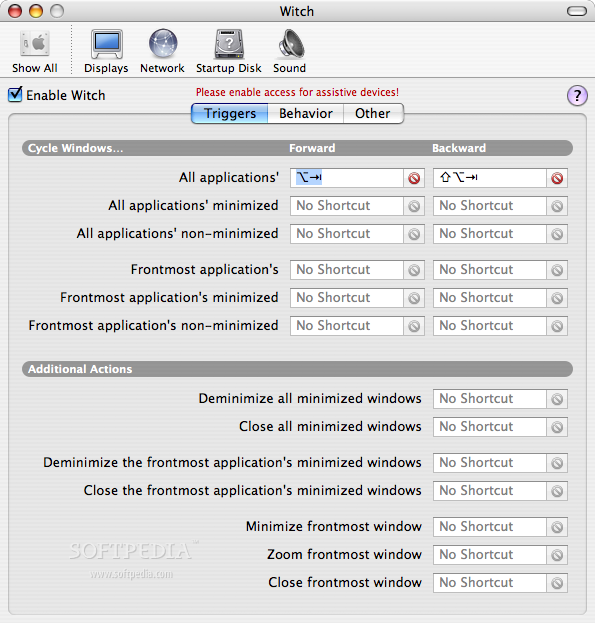Set Close the frontmost application's minimized windows field
Screen dimensions: 595x623
490,491
